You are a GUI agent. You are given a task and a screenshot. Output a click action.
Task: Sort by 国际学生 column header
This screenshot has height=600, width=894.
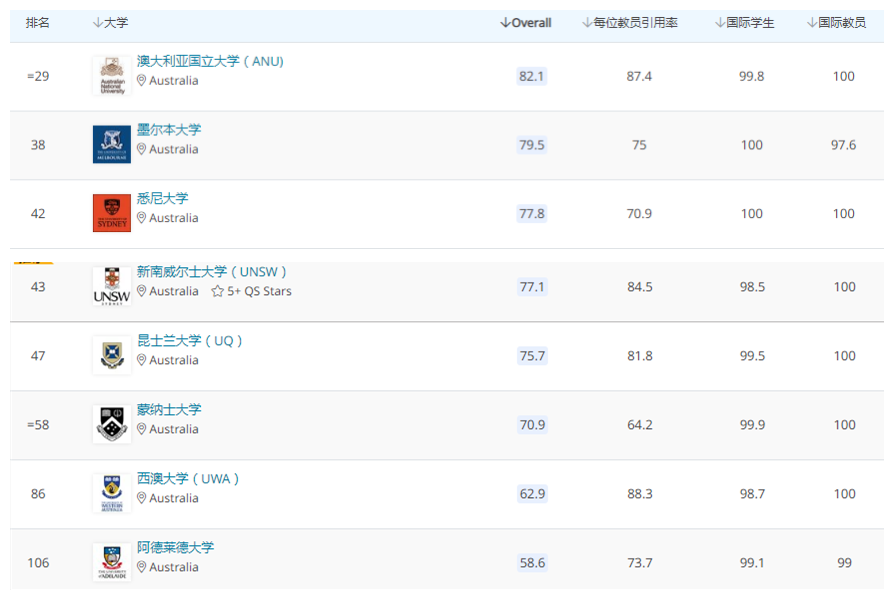point(745,23)
